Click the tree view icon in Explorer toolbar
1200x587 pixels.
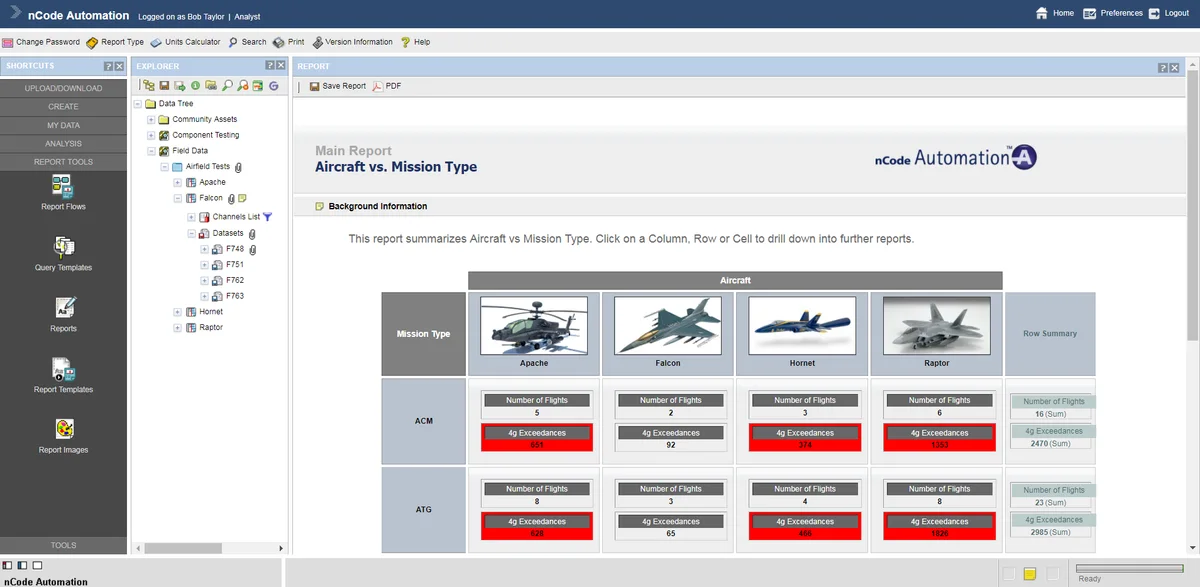pos(148,86)
